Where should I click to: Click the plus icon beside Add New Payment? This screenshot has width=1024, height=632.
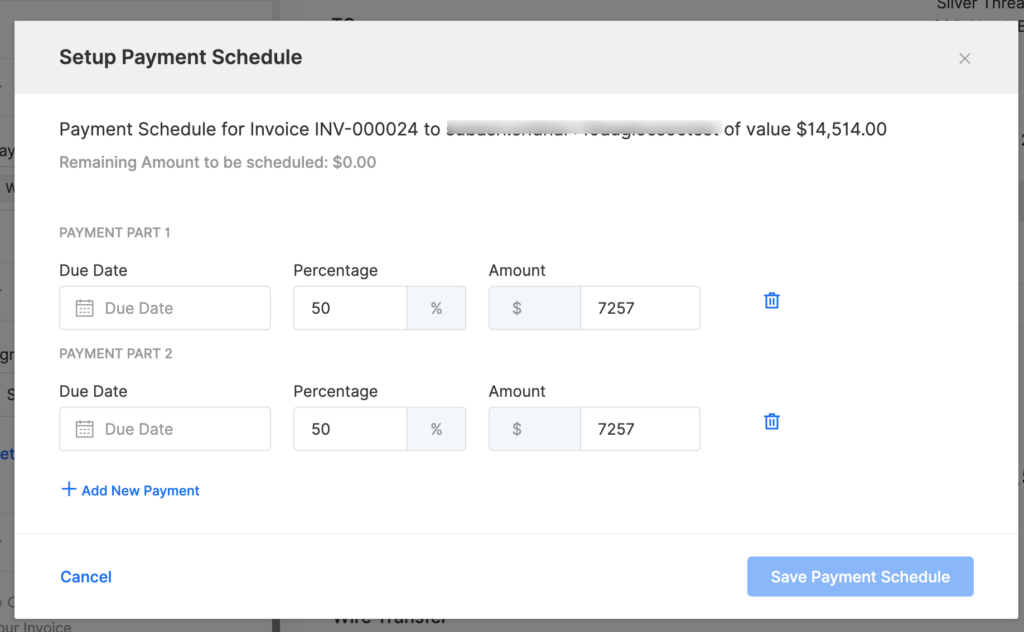(x=68, y=489)
